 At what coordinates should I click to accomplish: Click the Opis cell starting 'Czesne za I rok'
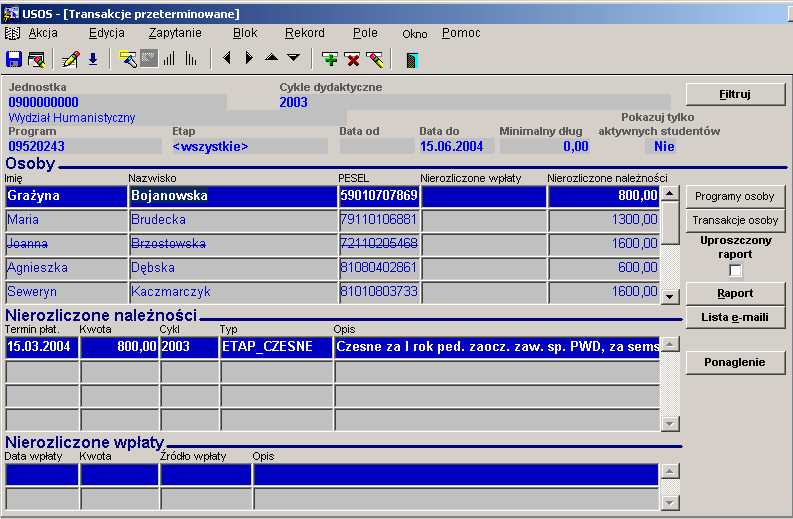coord(497,347)
